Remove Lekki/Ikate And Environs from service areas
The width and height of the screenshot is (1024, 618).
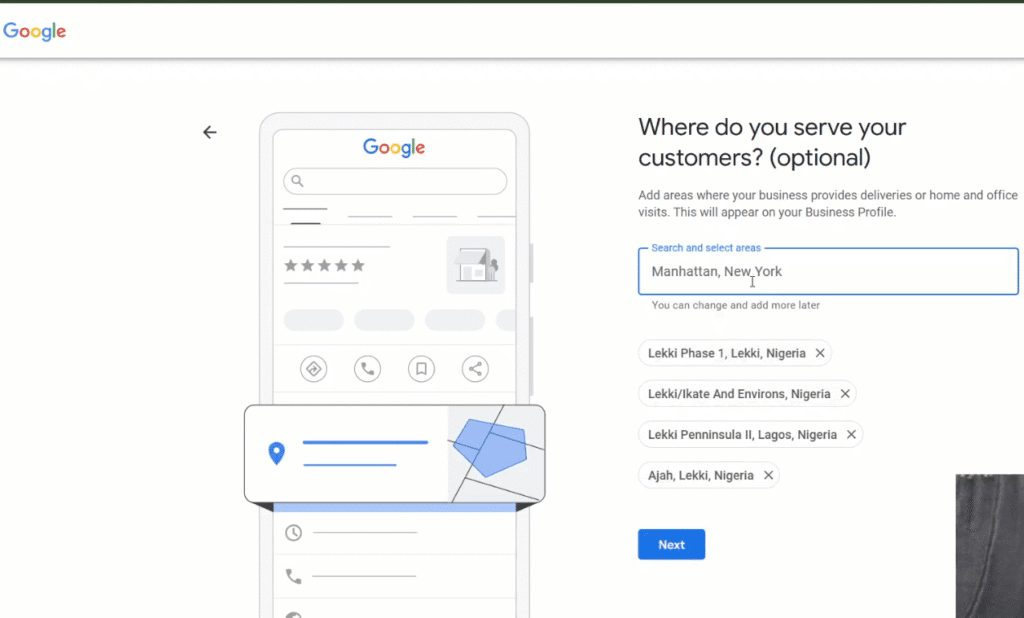pyautogui.click(x=845, y=393)
